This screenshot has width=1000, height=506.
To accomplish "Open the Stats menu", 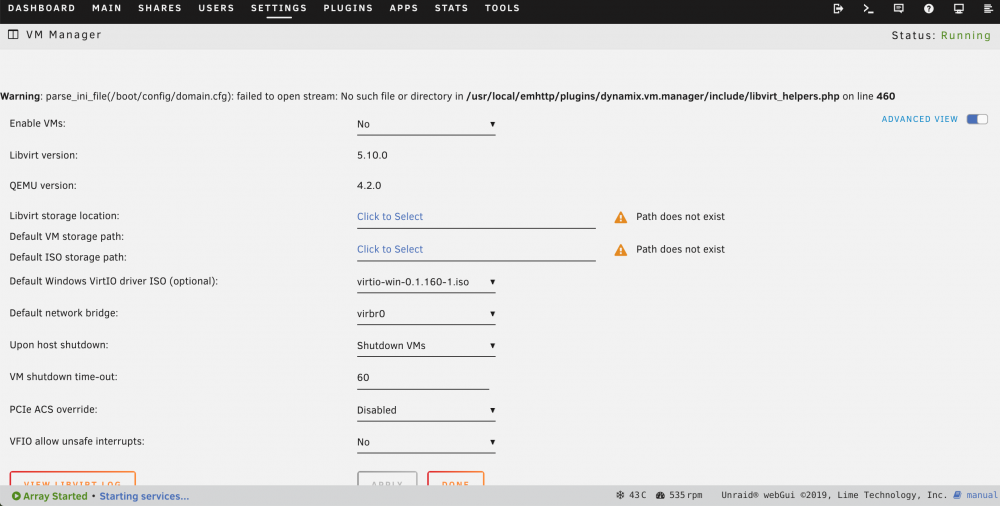I will (452, 8).
